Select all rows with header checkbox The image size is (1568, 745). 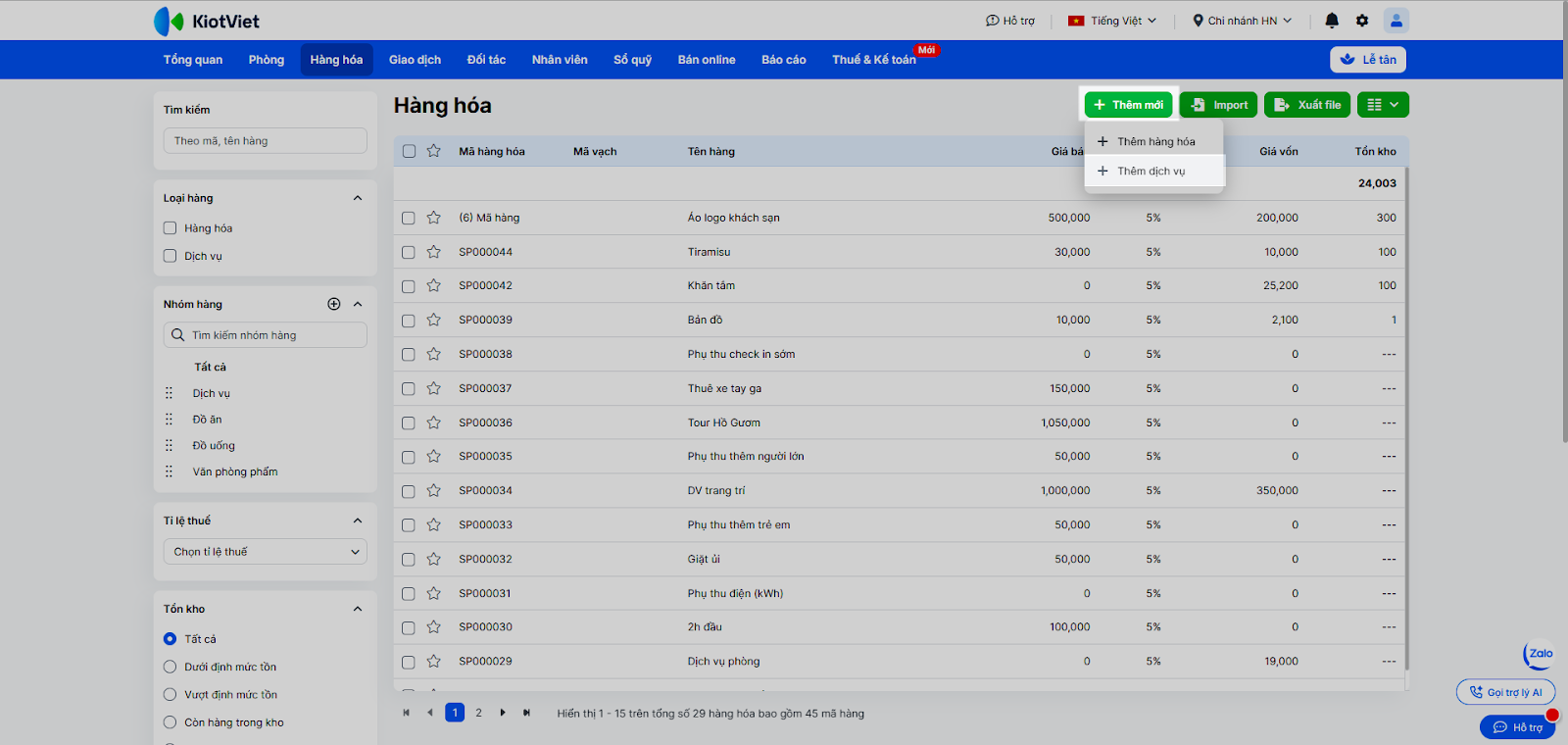click(409, 151)
